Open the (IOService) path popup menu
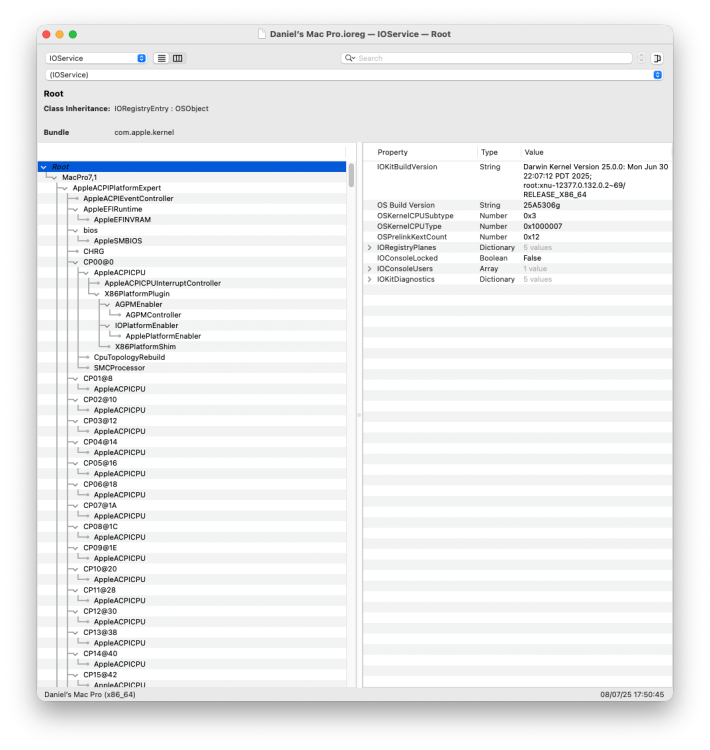Screen dimensions: 710x750 (x=355, y=75)
